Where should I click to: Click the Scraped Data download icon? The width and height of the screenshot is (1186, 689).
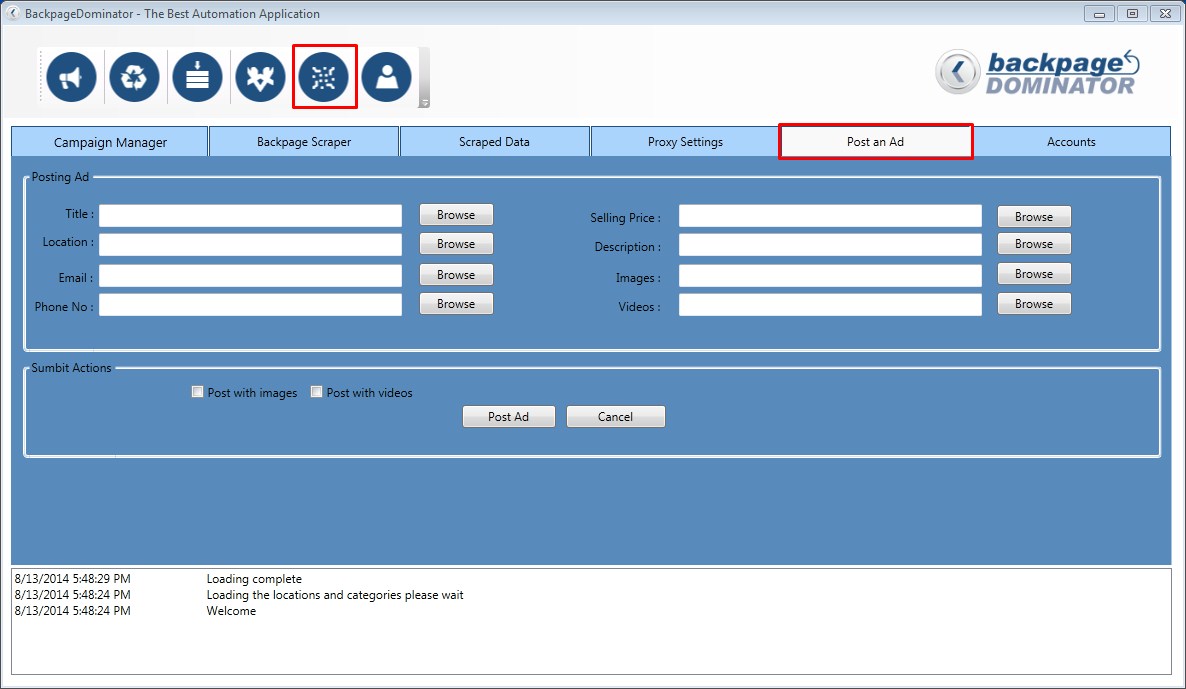point(197,76)
